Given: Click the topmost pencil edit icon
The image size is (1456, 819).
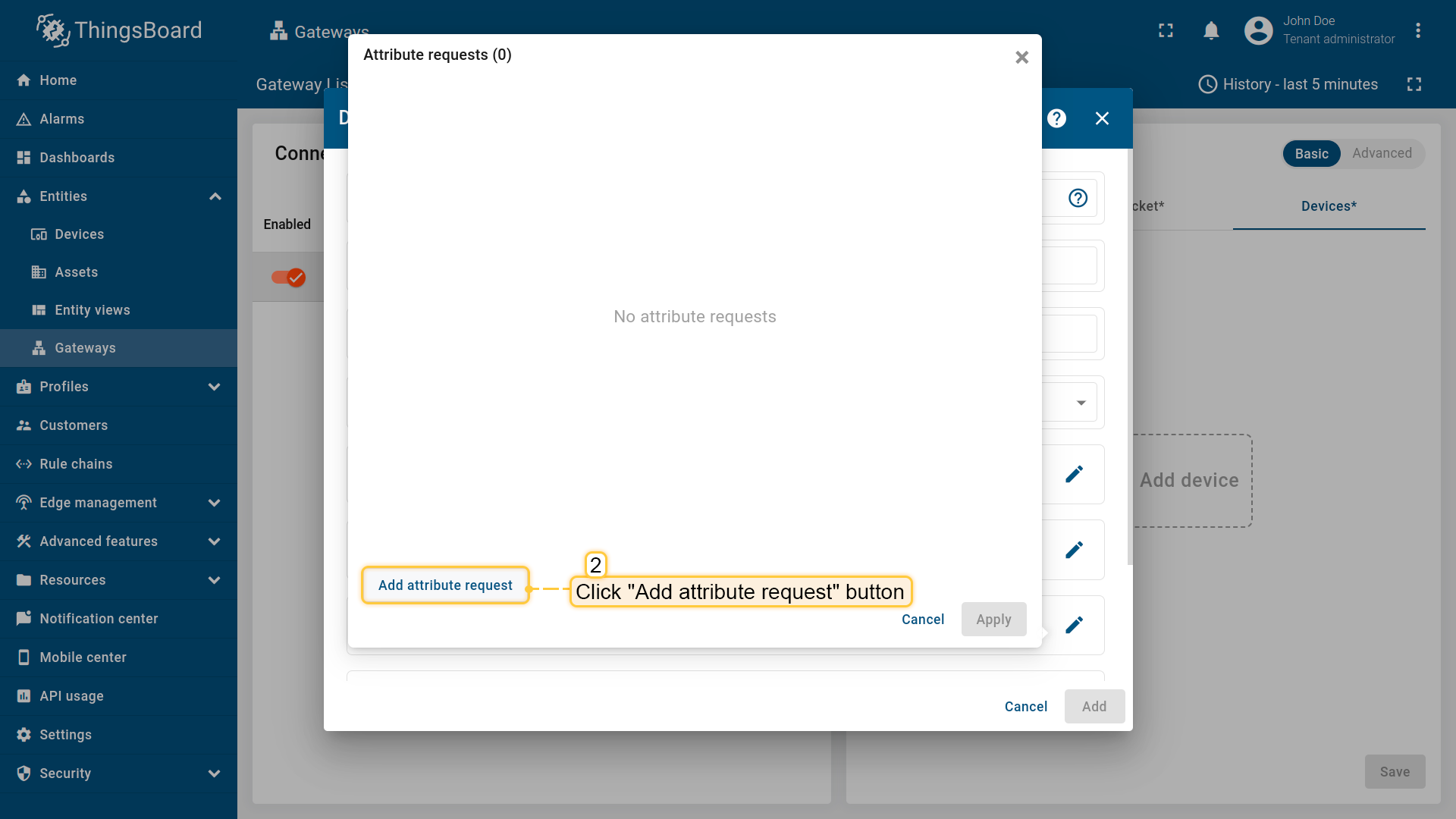Looking at the screenshot, I should [x=1074, y=474].
